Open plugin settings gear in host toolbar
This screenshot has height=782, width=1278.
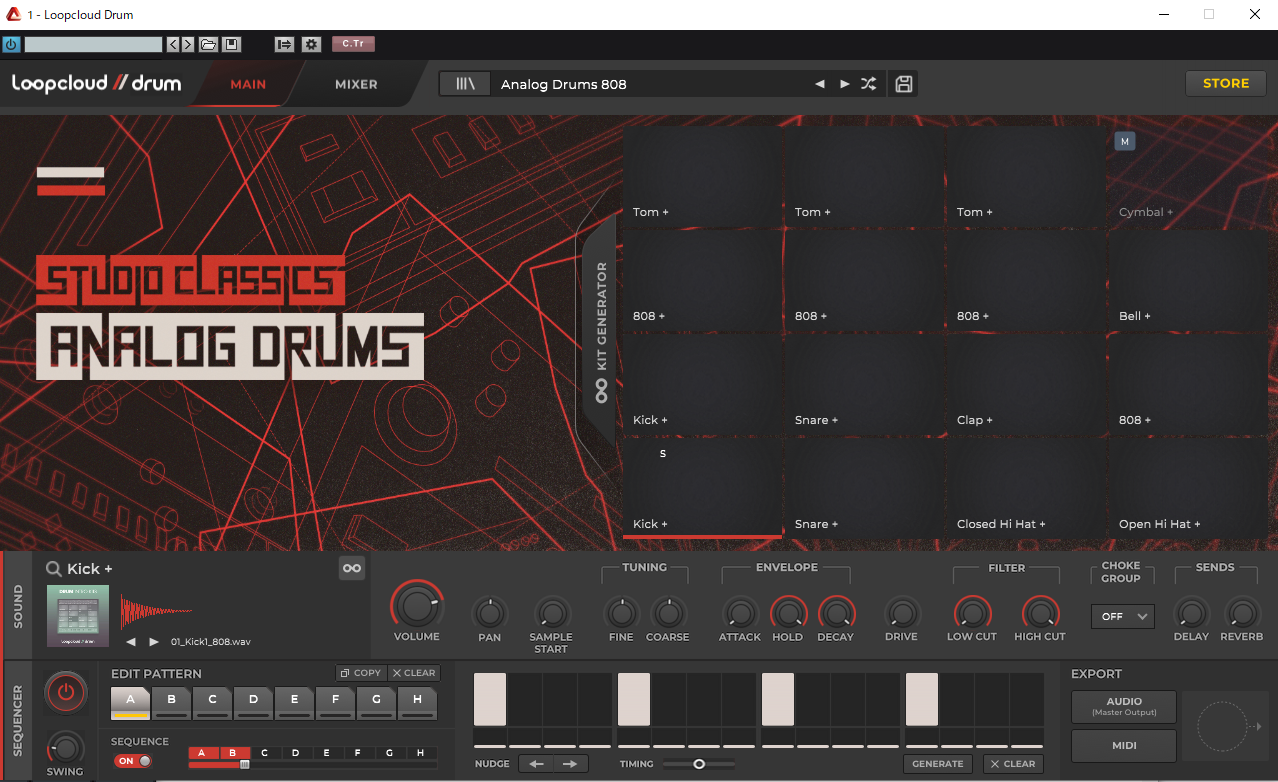coord(311,44)
